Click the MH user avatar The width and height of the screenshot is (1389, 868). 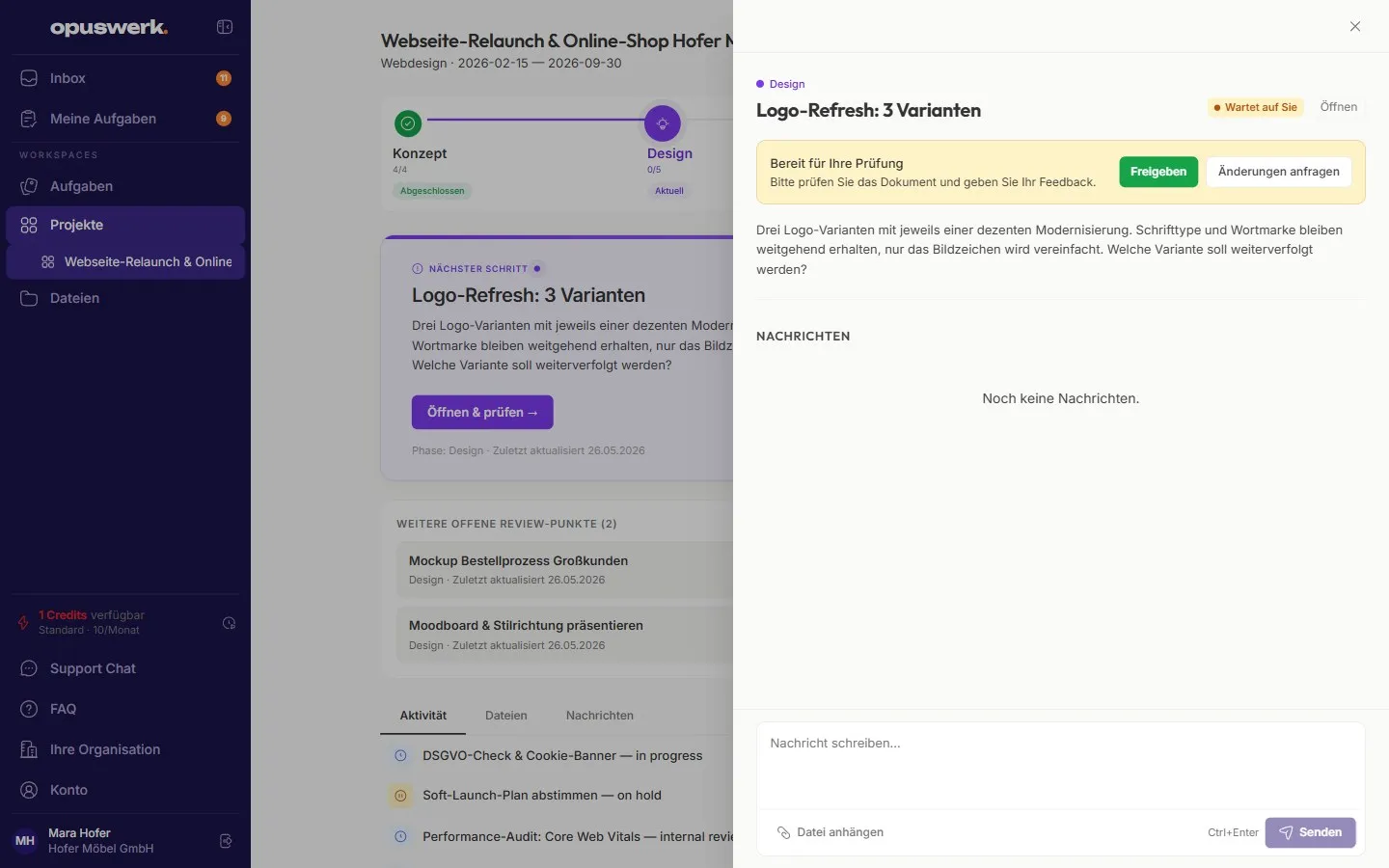(x=25, y=841)
